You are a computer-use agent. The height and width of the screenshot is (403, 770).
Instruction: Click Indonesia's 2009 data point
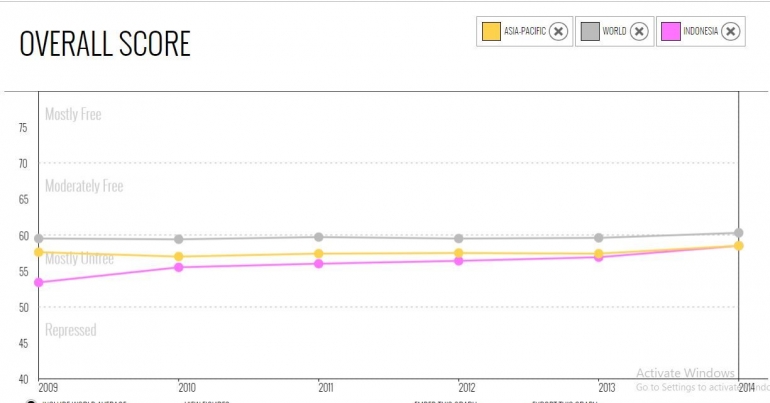39,283
